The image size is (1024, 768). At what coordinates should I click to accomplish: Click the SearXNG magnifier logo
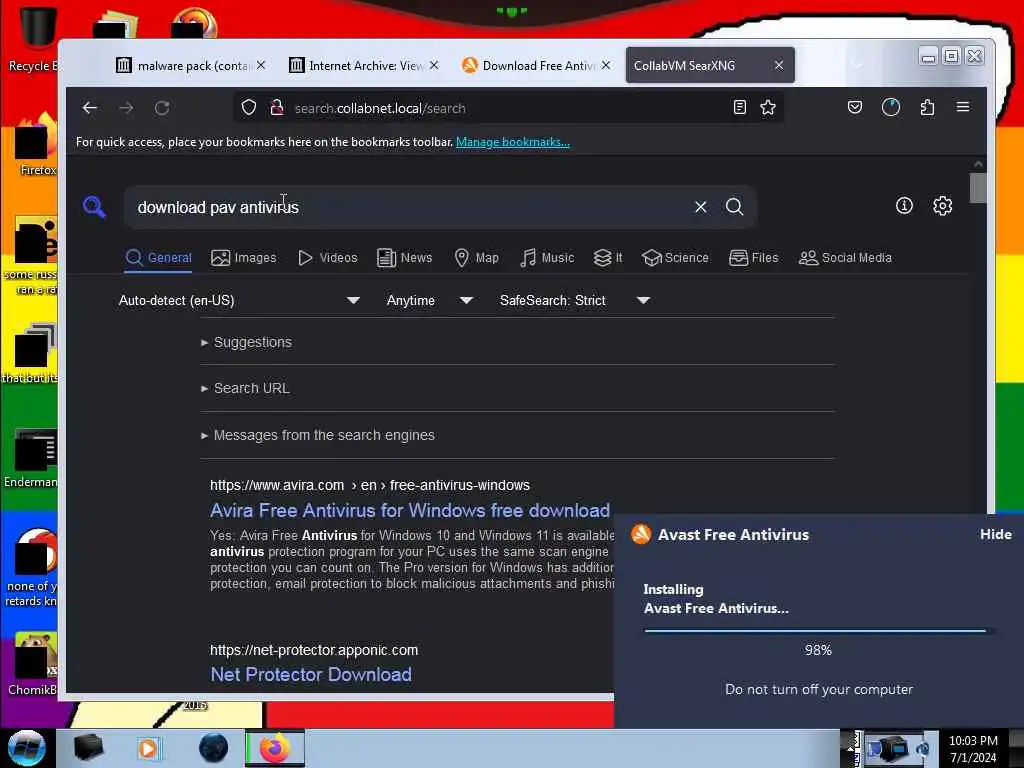click(x=94, y=207)
